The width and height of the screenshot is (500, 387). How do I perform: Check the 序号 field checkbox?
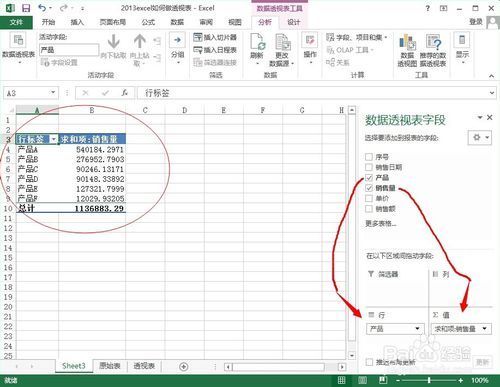[x=369, y=157]
